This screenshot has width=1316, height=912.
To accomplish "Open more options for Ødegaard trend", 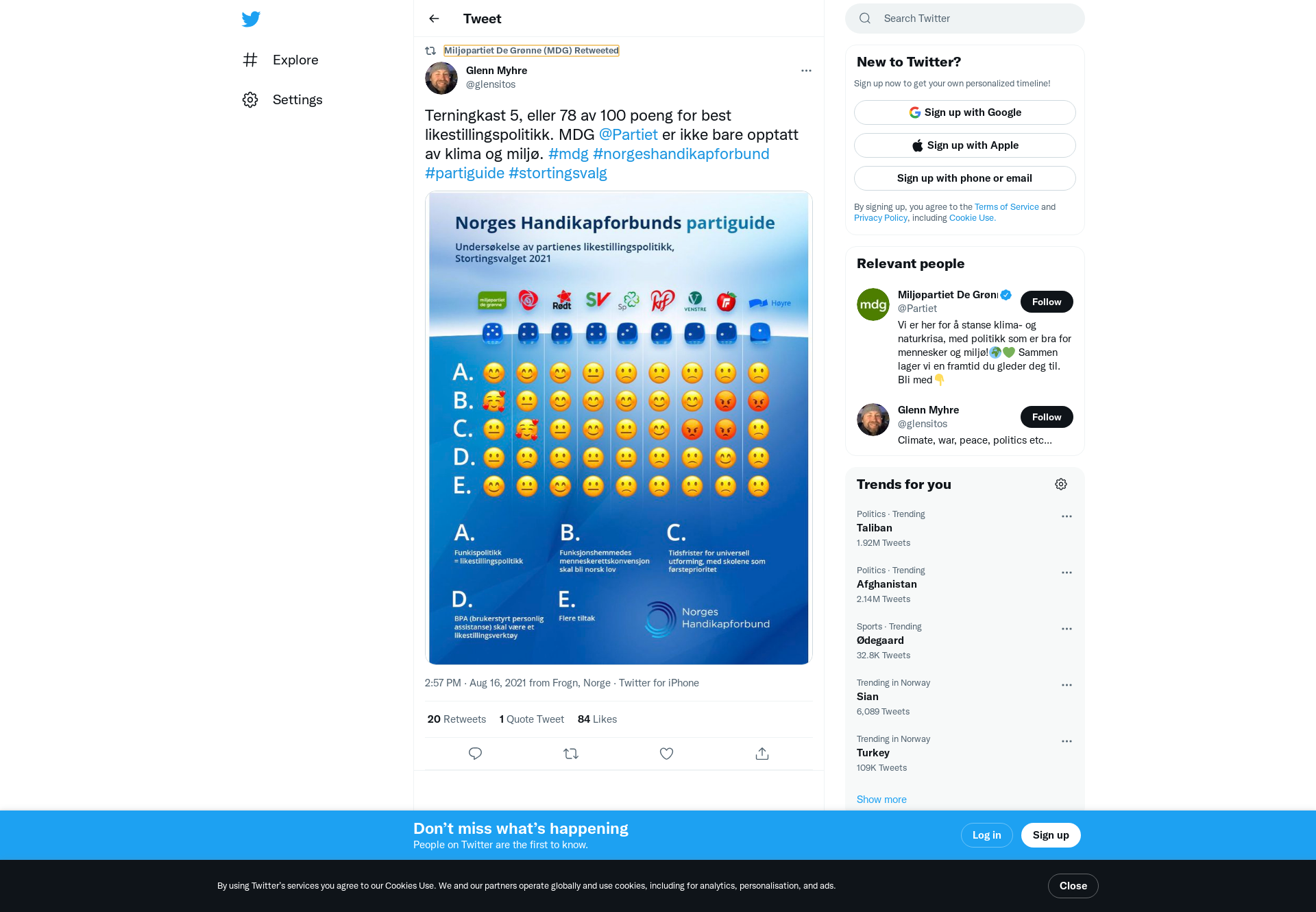I will click(x=1067, y=629).
